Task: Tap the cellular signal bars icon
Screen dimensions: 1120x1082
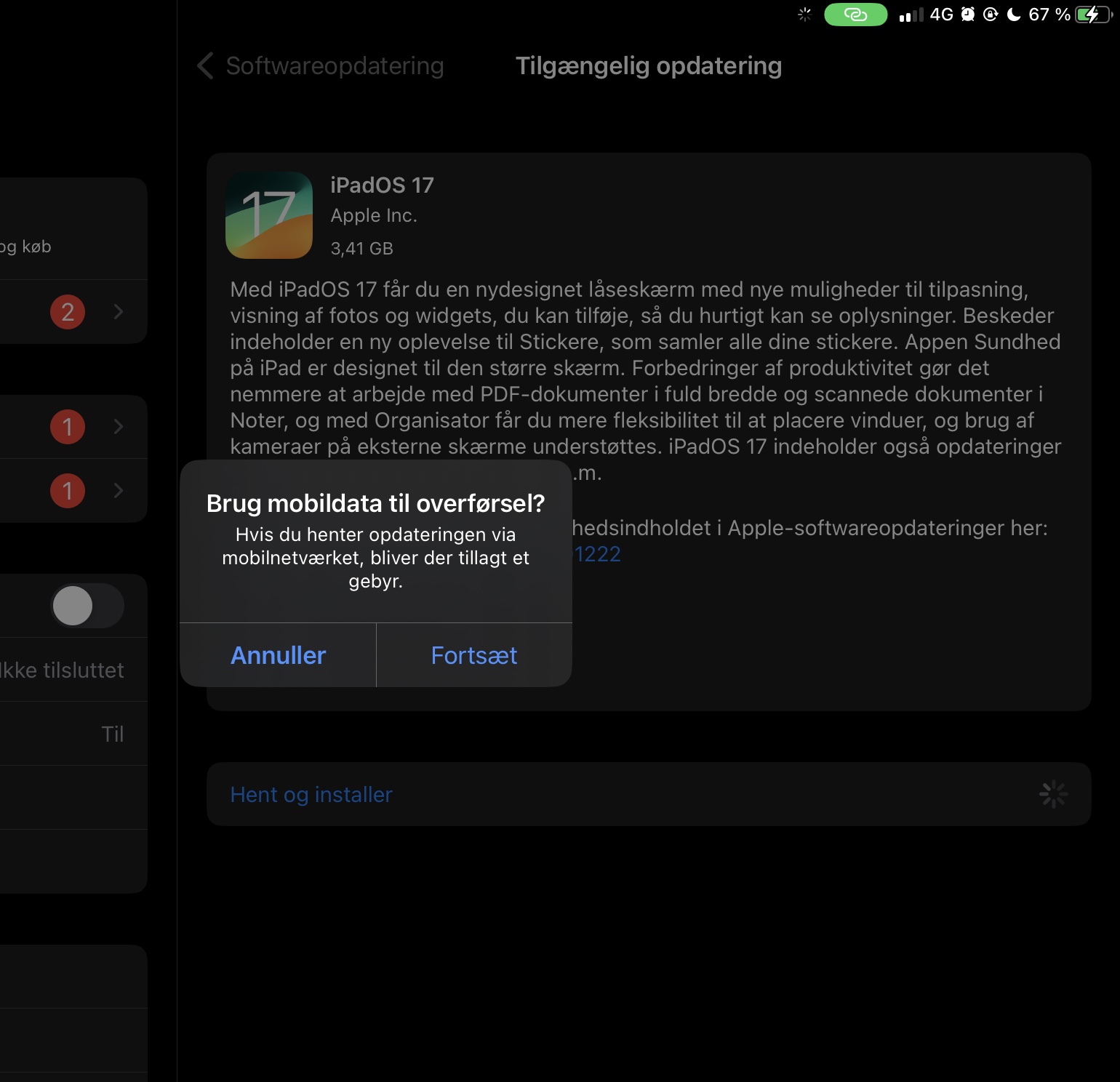Action: tap(911, 15)
